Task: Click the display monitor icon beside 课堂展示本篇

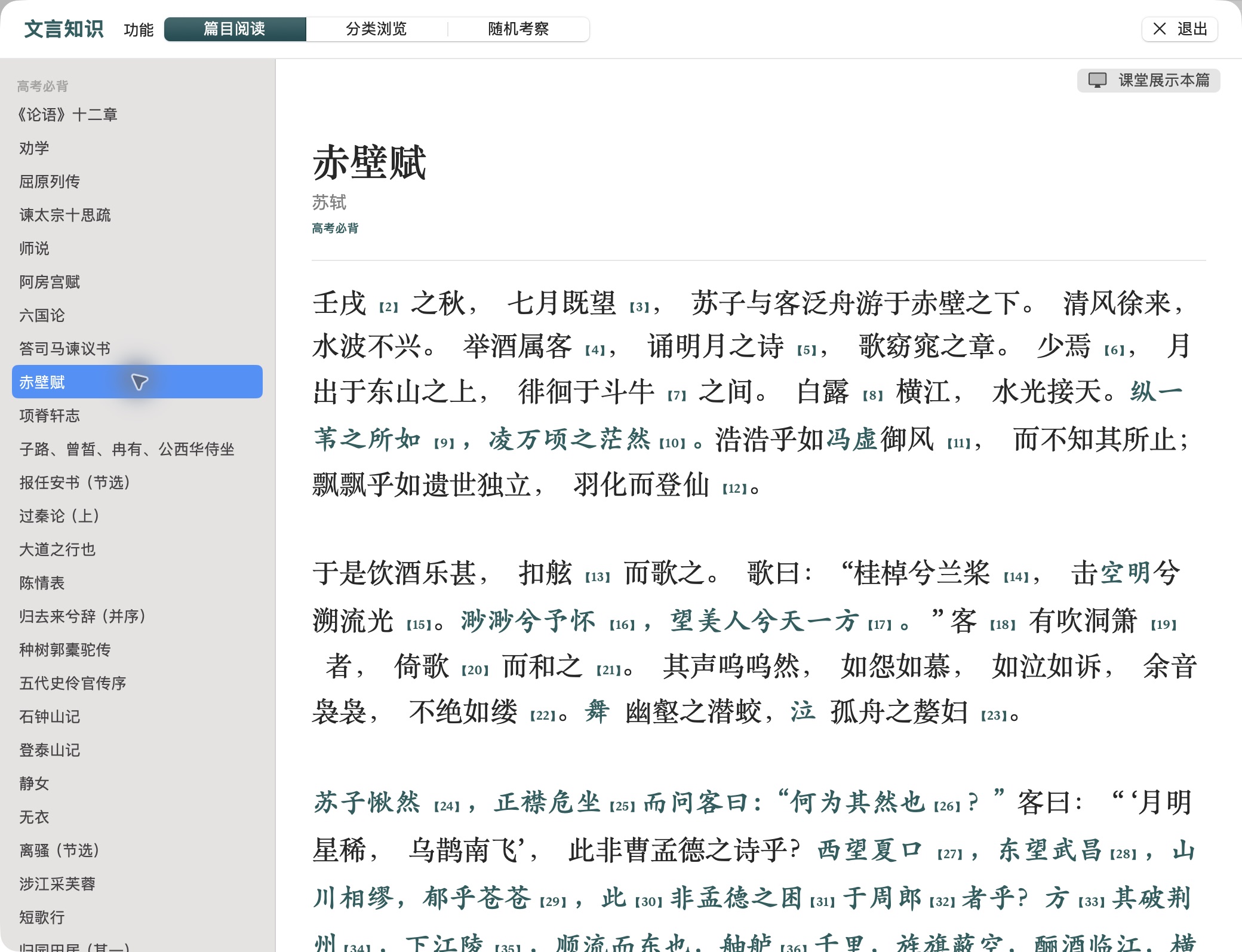Action: pyautogui.click(x=1097, y=80)
